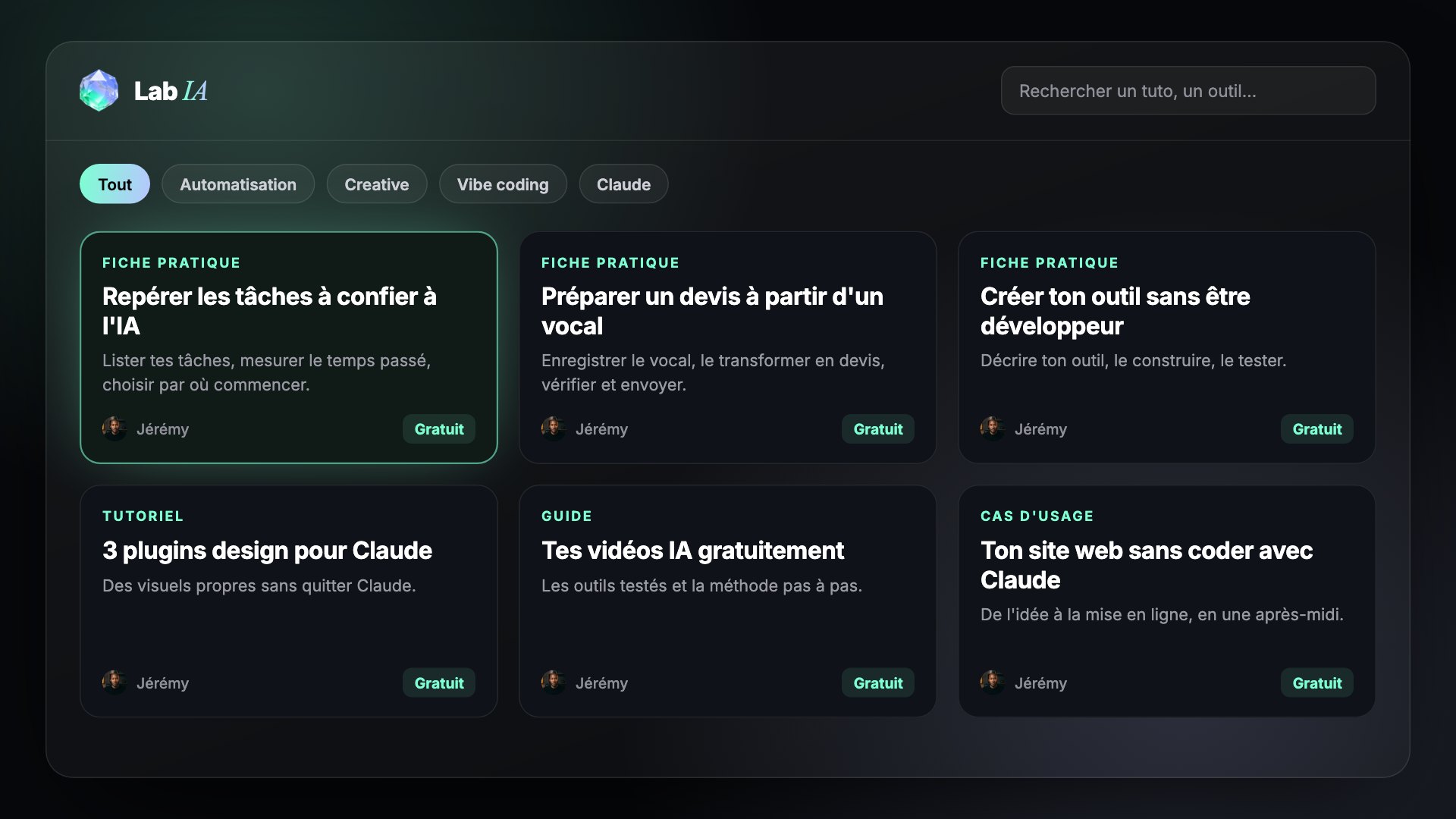
Task: Click description 'Décrire ton outil, le construire, le tester.'
Action: (1134, 361)
